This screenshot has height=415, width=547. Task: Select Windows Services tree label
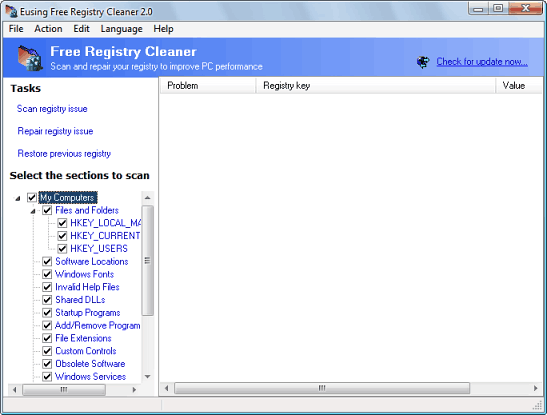pyautogui.click(x=90, y=377)
